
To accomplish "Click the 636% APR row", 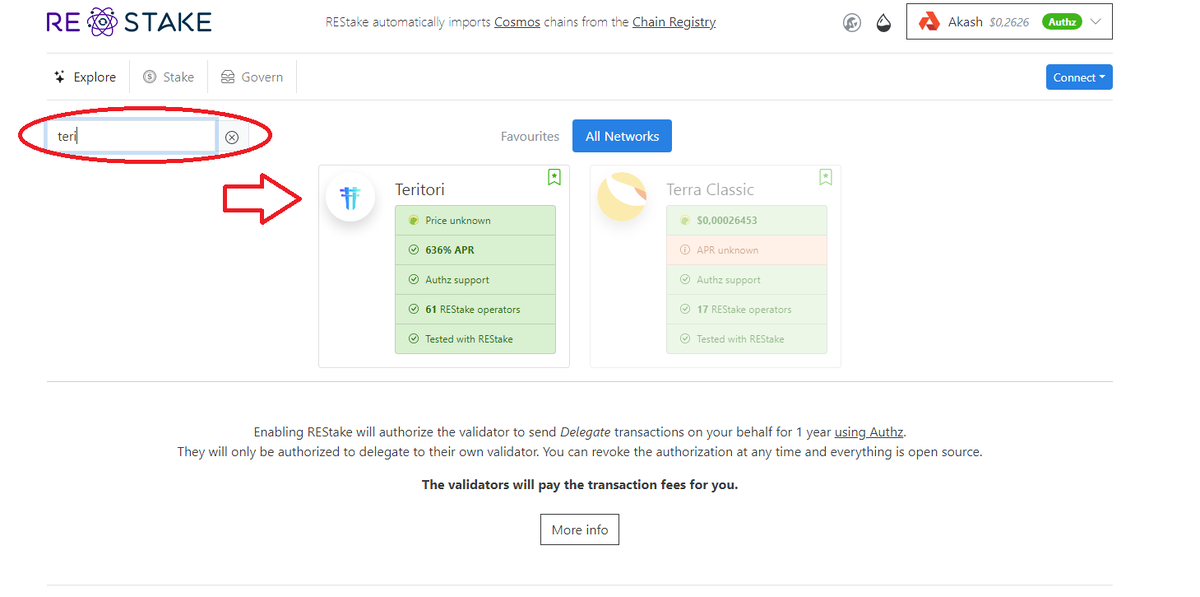I will (x=475, y=250).
